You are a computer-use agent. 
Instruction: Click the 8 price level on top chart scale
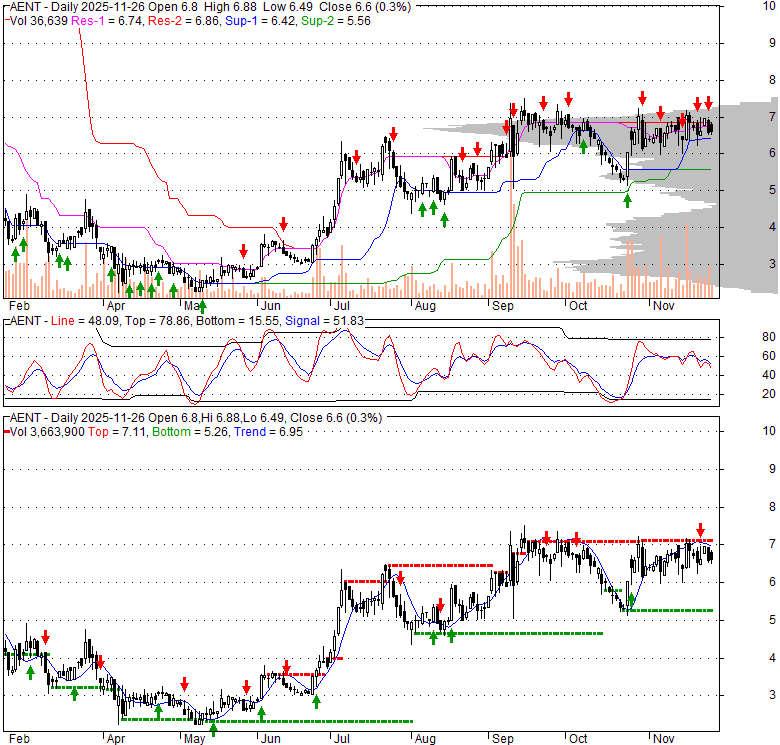[772, 80]
